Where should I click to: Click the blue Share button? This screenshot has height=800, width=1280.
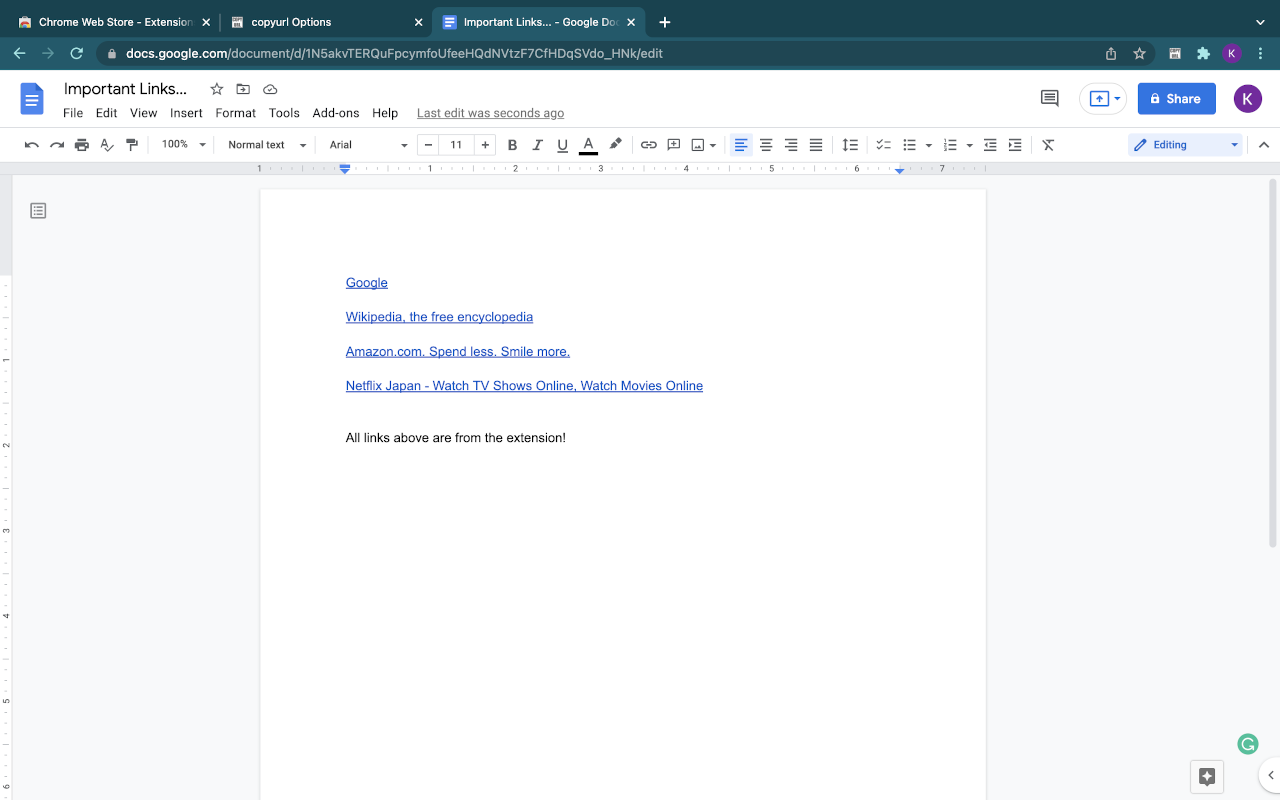pos(1176,98)
